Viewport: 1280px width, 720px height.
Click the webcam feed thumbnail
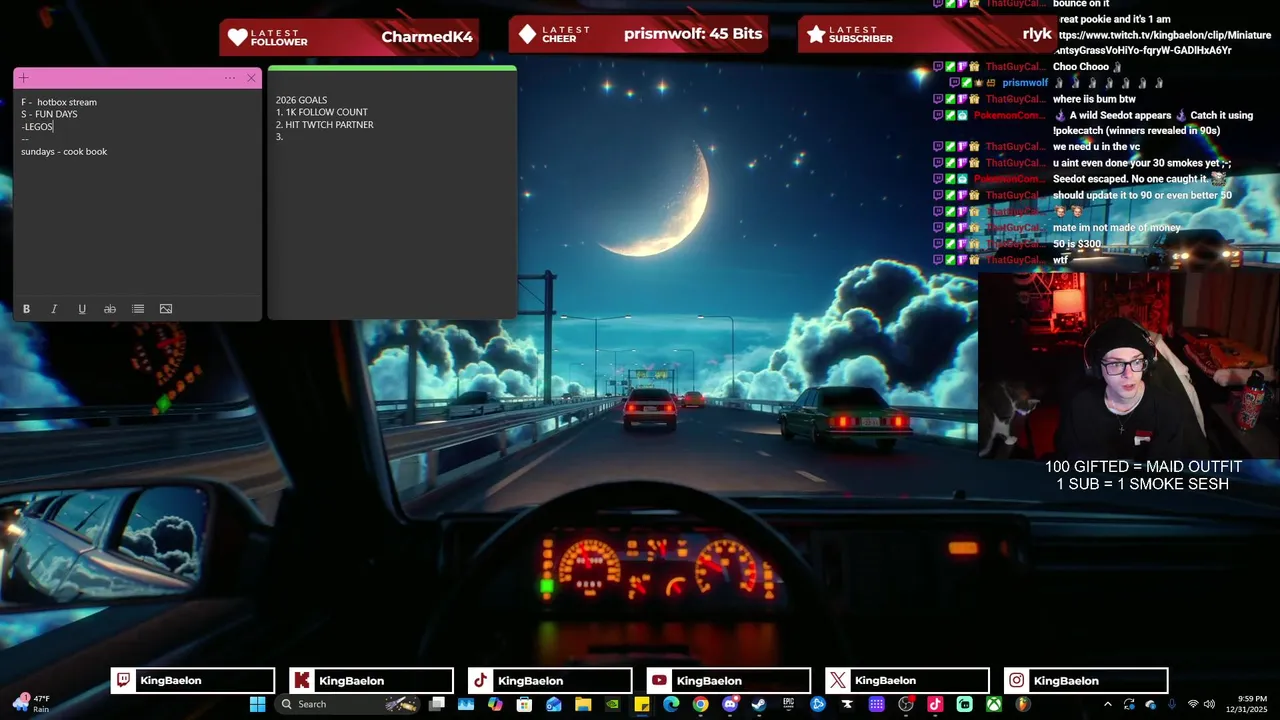[1129, 364]
